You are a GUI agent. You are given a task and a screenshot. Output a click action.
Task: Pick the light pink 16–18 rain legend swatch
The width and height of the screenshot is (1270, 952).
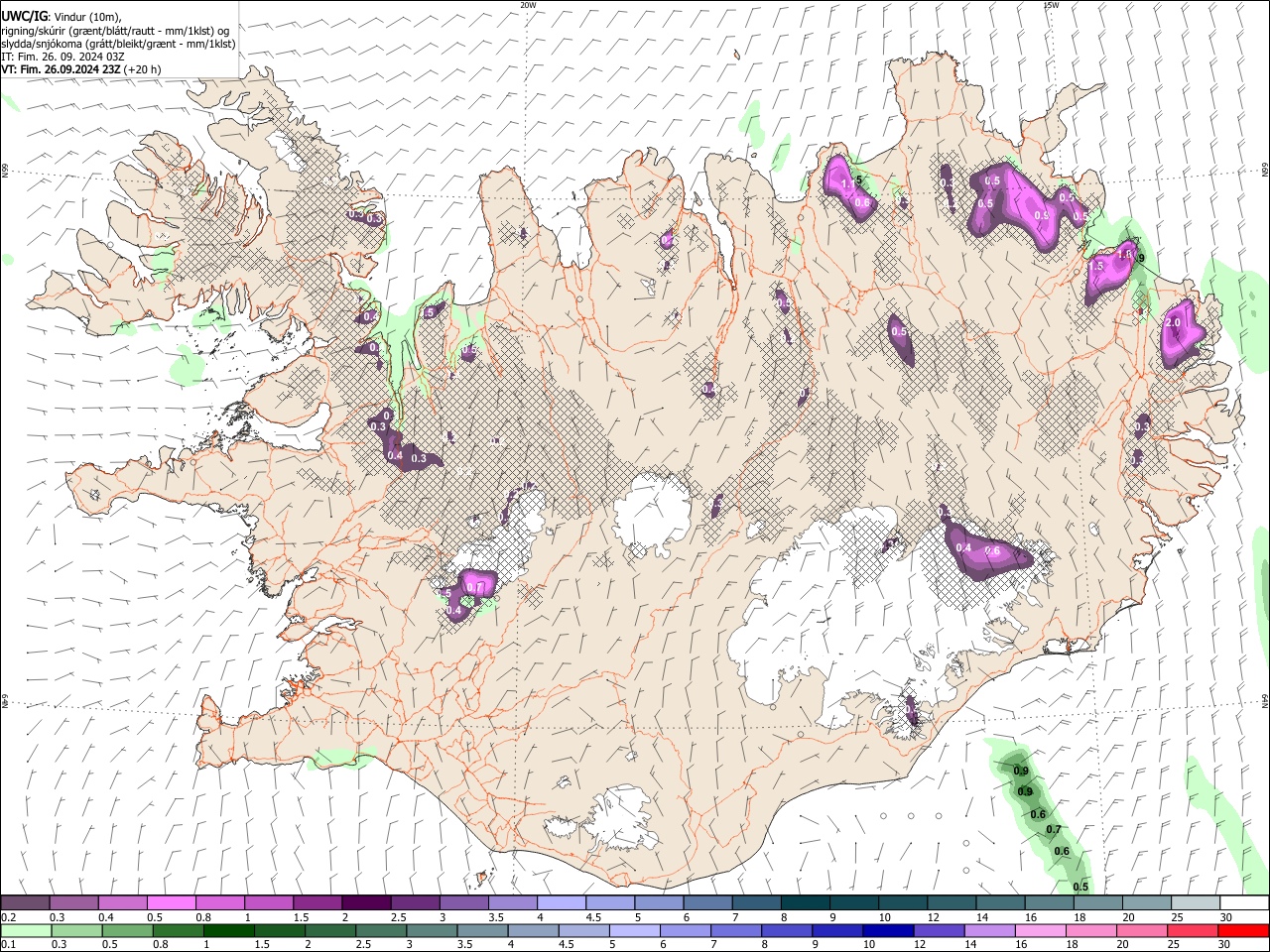[x=1040, y=931]
